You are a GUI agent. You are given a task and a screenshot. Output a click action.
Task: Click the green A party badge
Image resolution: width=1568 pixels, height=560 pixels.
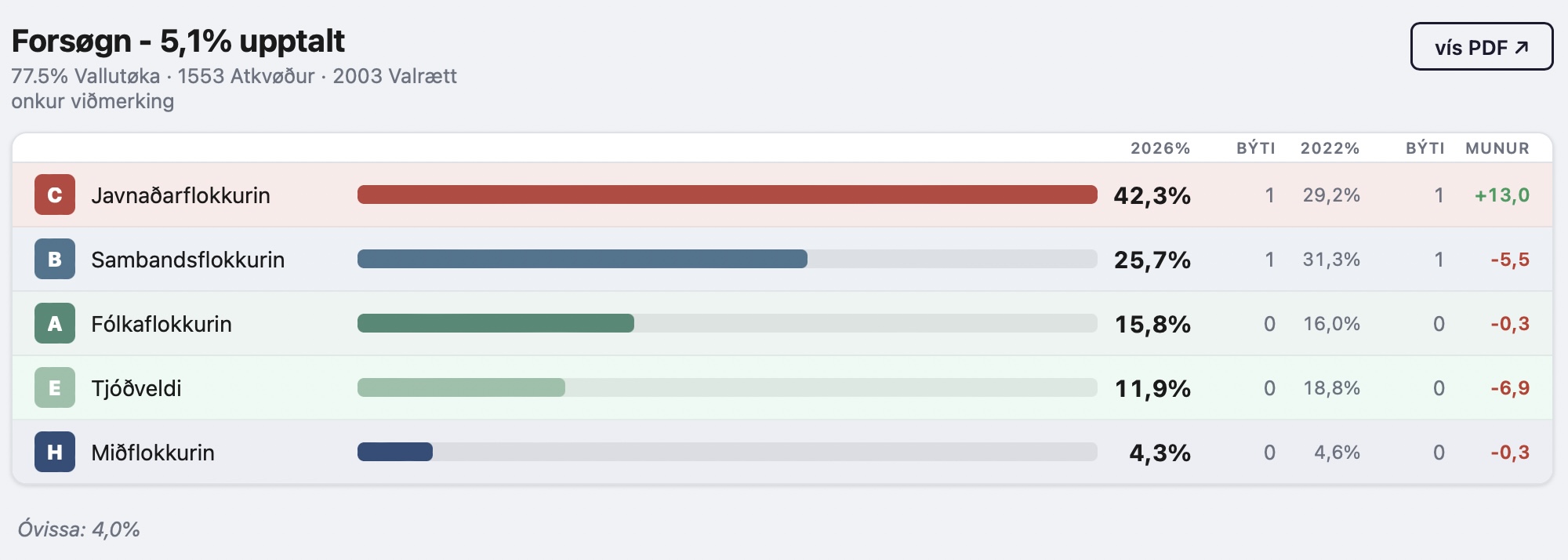(x=55, y=324)
